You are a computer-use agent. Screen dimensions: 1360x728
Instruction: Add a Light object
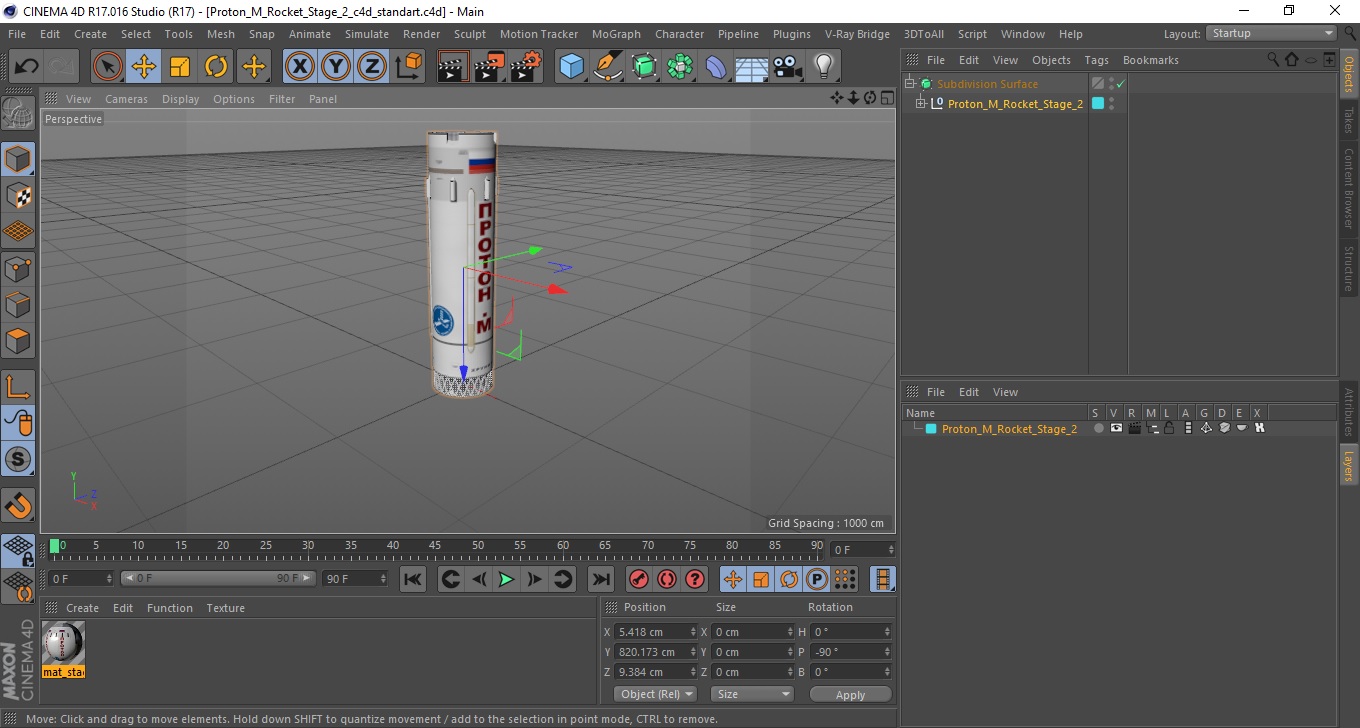823,67
